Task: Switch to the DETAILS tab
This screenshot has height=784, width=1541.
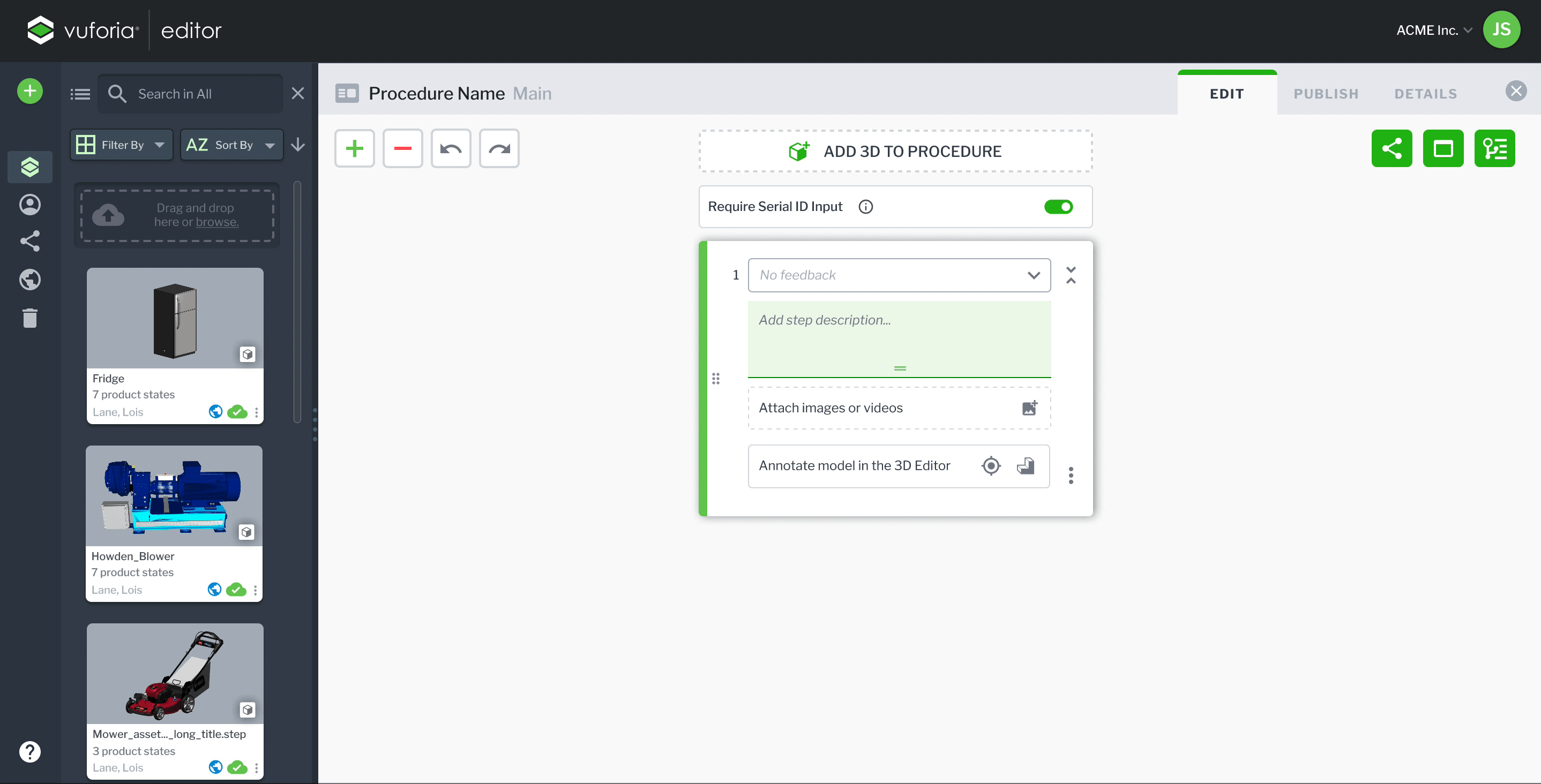Action: pos(1425,94)
